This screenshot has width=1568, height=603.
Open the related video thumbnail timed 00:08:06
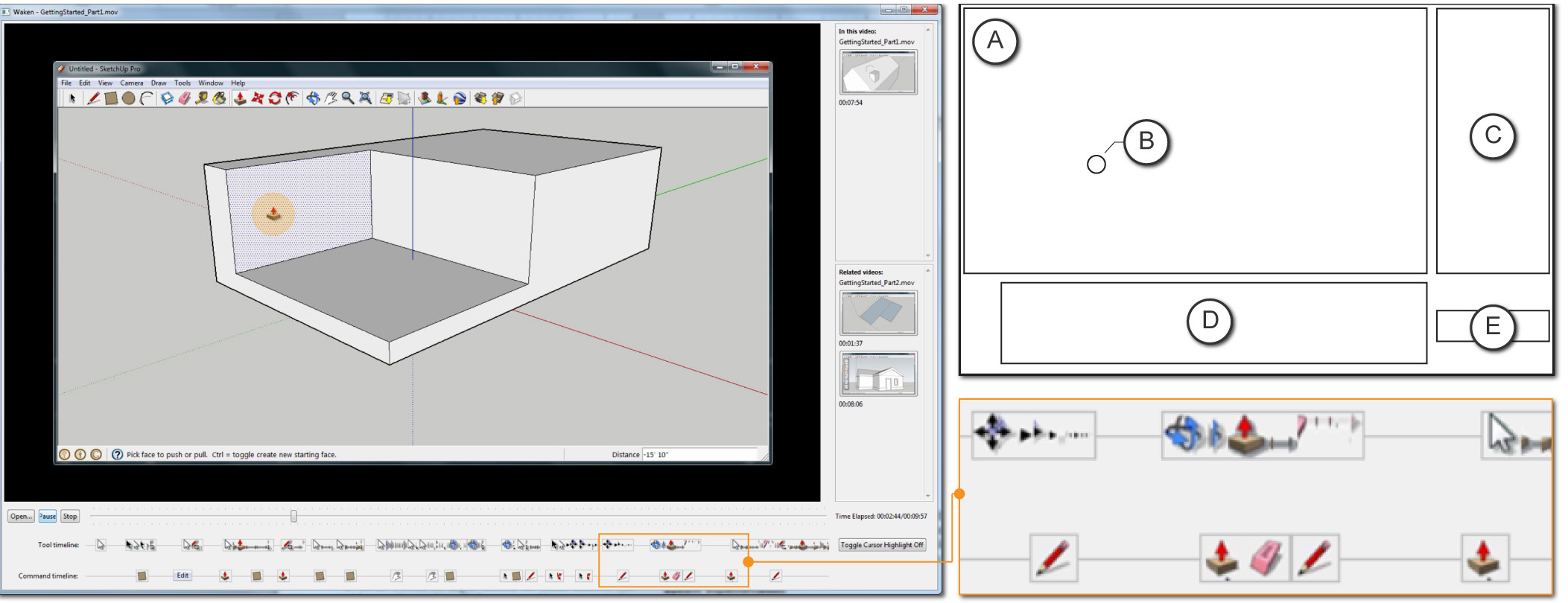879,374
